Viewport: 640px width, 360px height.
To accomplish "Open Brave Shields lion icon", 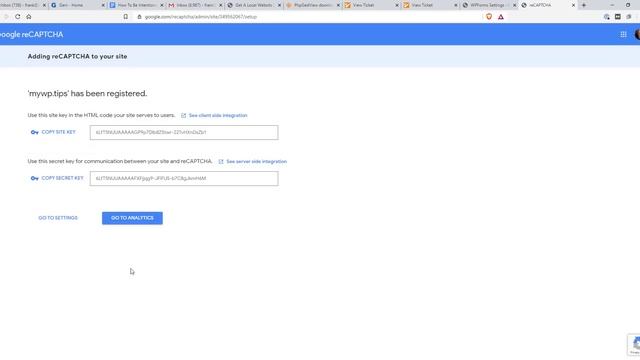I will (x=489, y=17).
